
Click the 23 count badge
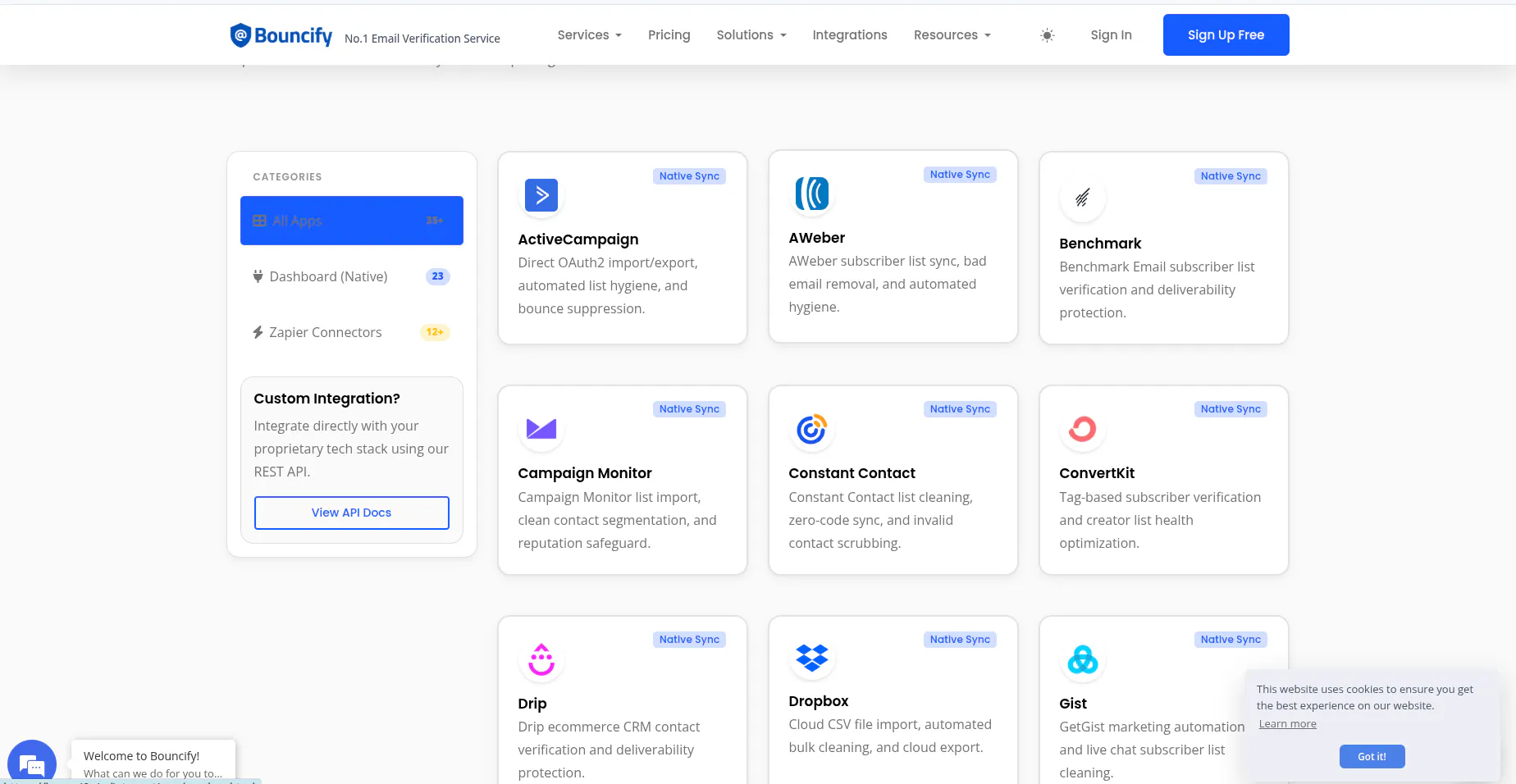(438, 276)
